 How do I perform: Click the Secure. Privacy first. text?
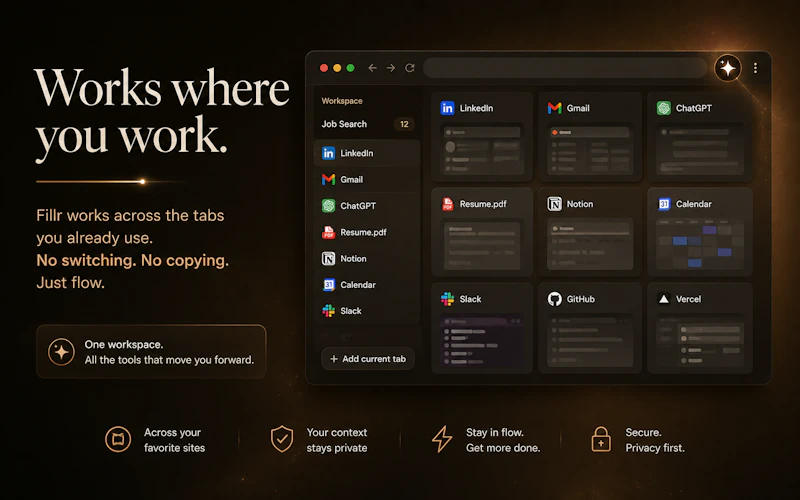655,440
